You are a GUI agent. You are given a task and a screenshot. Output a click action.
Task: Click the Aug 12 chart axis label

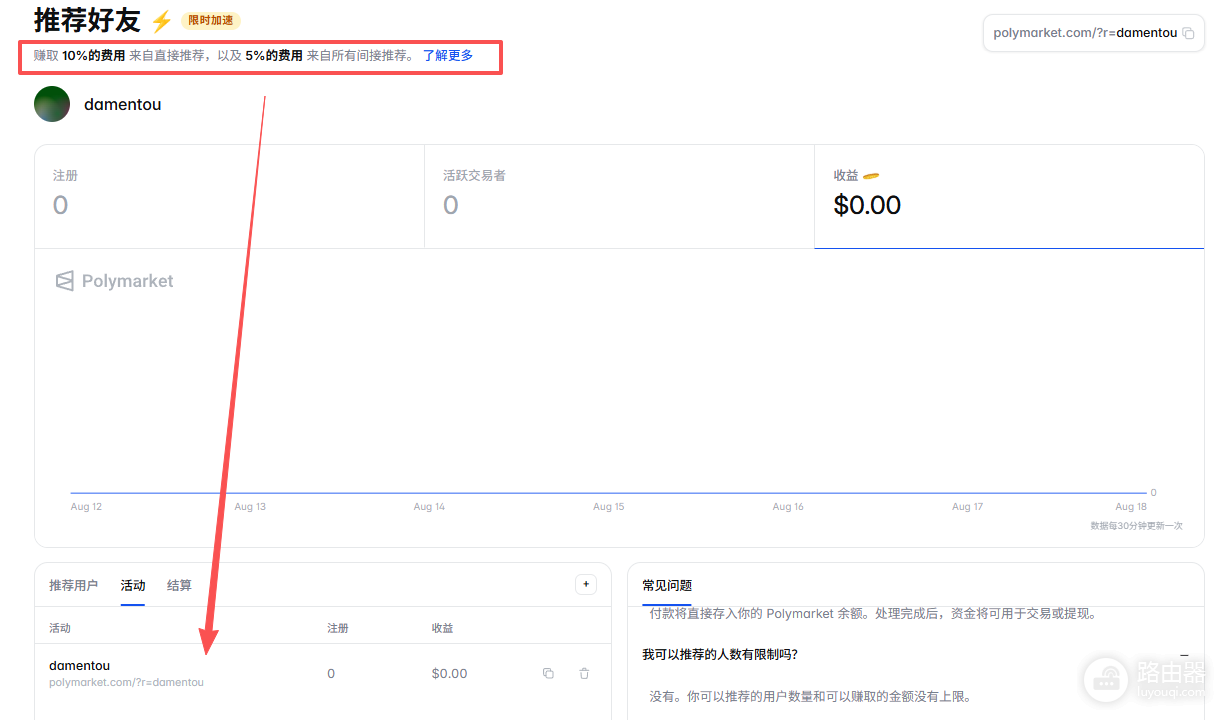point(86,507)
